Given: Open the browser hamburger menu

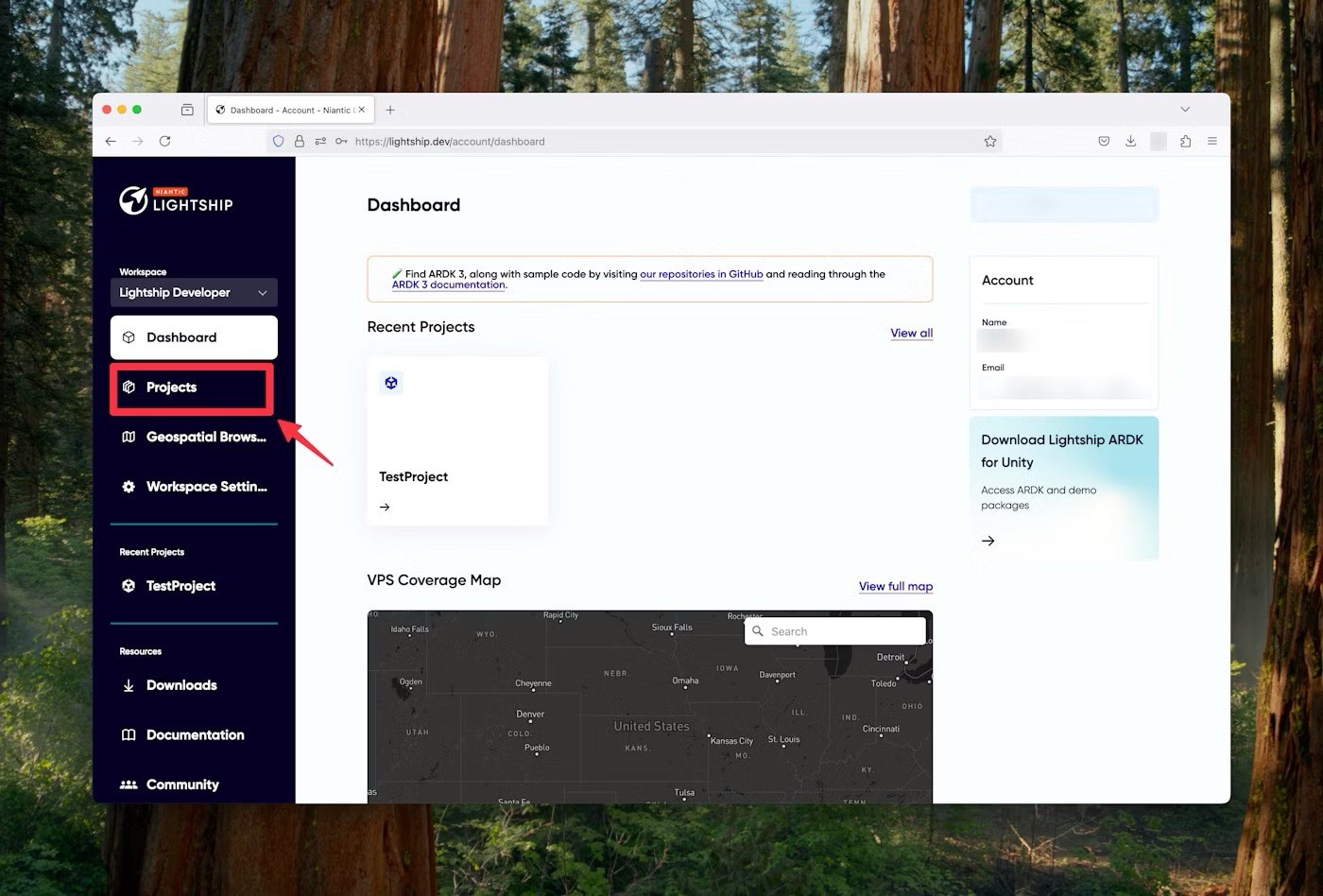Looking at the screenshot, I should coord(1212,141).
